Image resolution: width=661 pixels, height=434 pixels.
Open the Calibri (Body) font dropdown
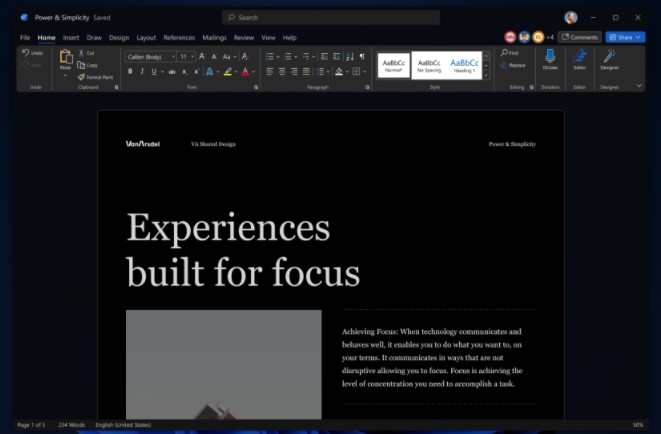pyautogui.click(x=150, y=57)
